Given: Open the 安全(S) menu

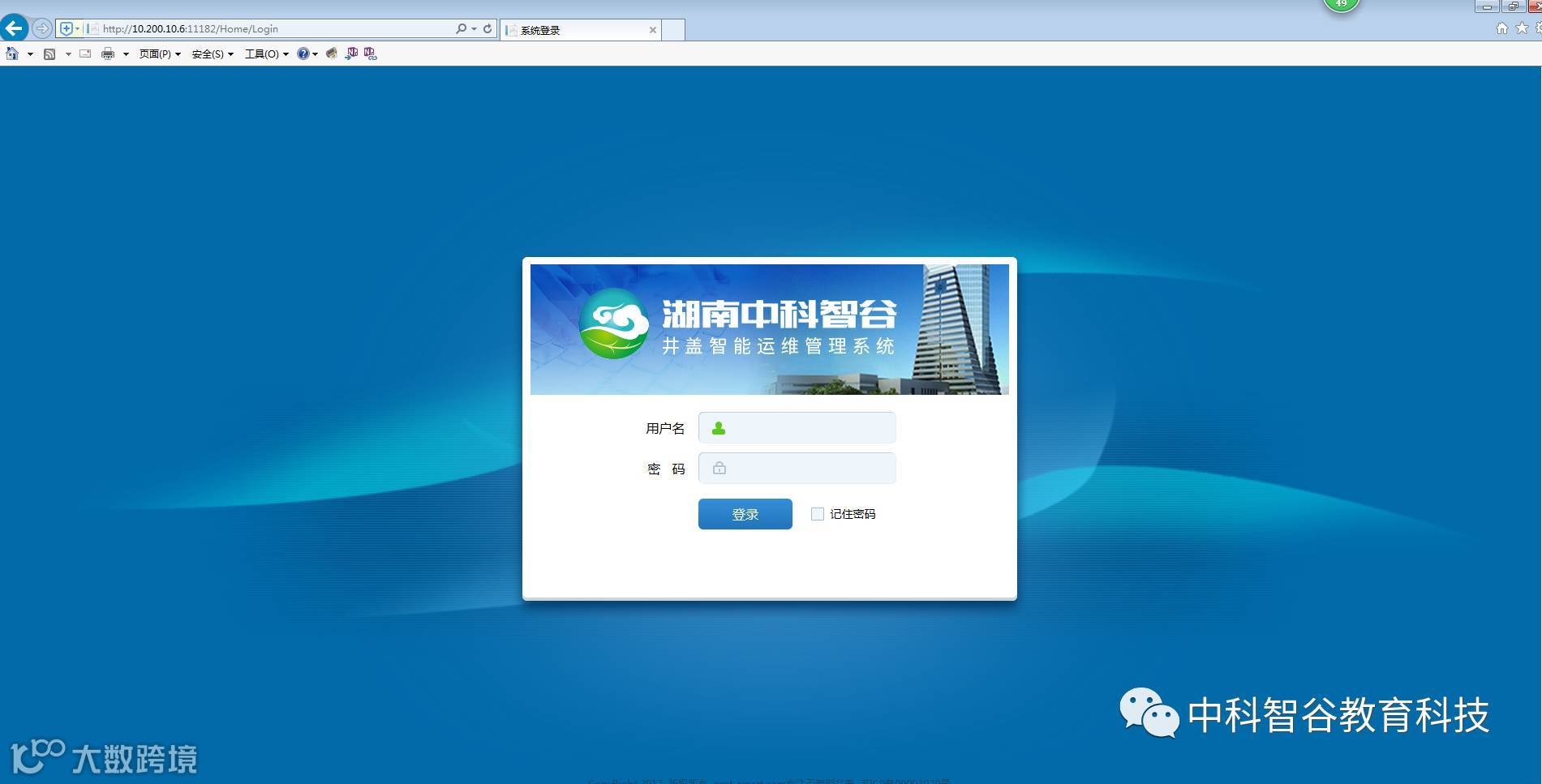Looking at the screenshot, I should [213, 54].
